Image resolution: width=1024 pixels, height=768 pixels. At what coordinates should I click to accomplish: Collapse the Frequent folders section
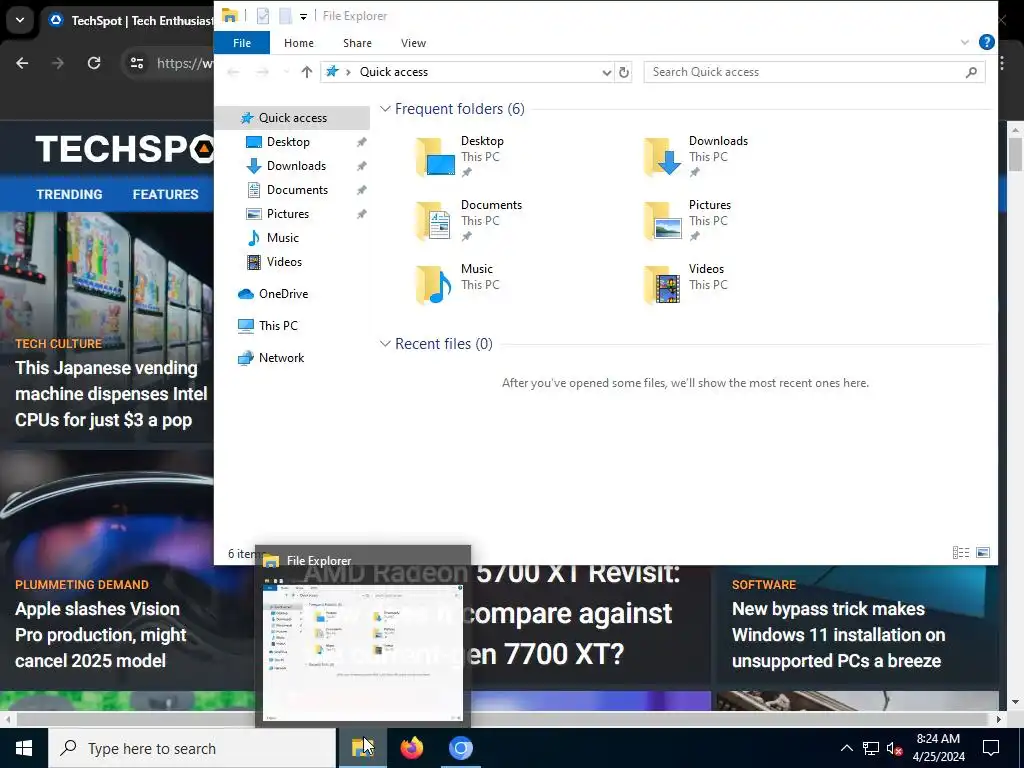[385, 109]
